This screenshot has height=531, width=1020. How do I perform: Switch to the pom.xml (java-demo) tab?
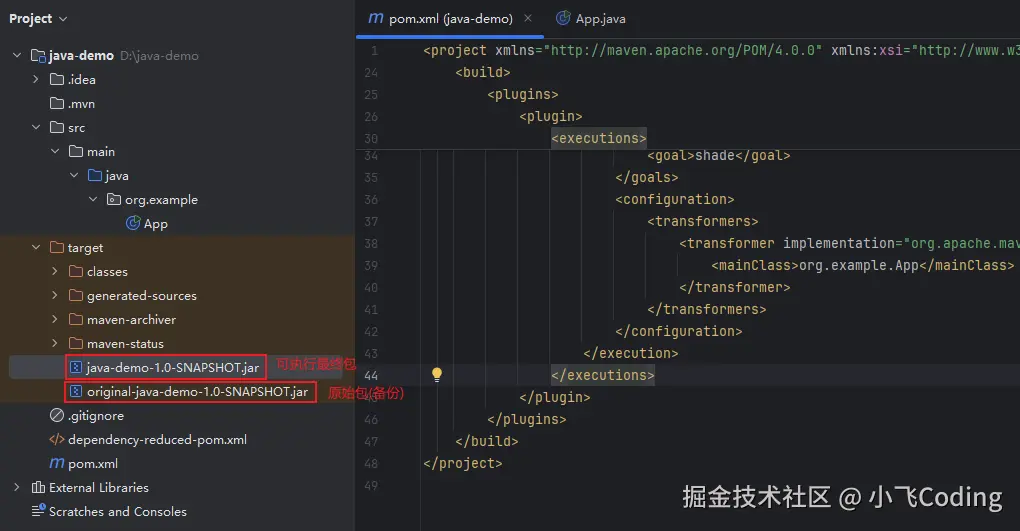450,19
